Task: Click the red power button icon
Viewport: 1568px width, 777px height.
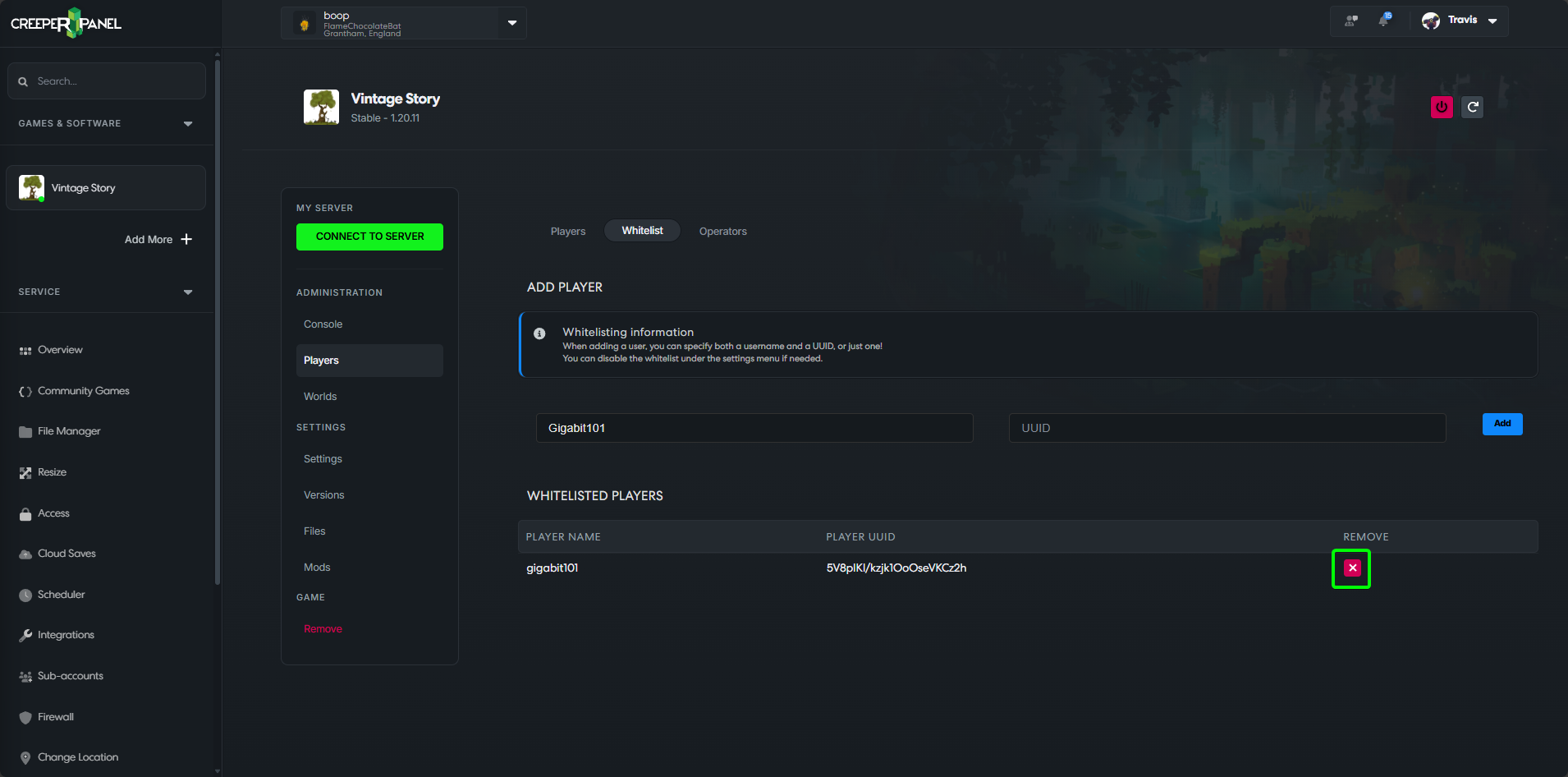Action: (1442, 107)
